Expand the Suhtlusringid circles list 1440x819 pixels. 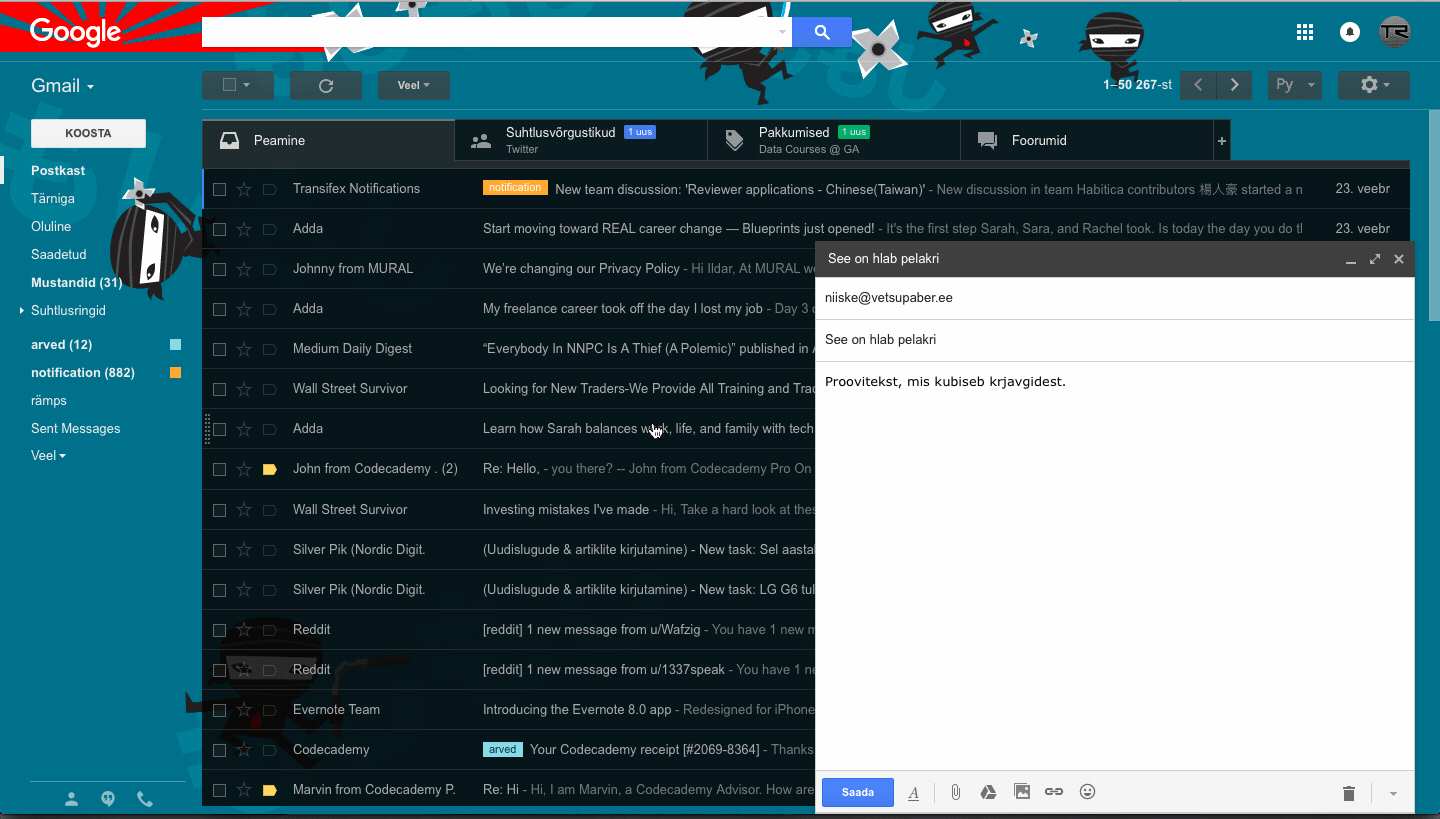click(x=22, y=311)
